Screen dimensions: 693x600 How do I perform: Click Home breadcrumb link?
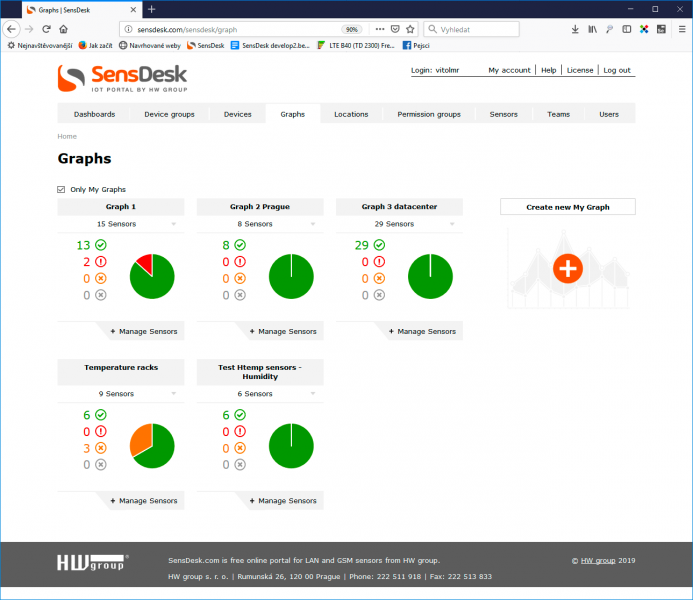tap(67, 137)
